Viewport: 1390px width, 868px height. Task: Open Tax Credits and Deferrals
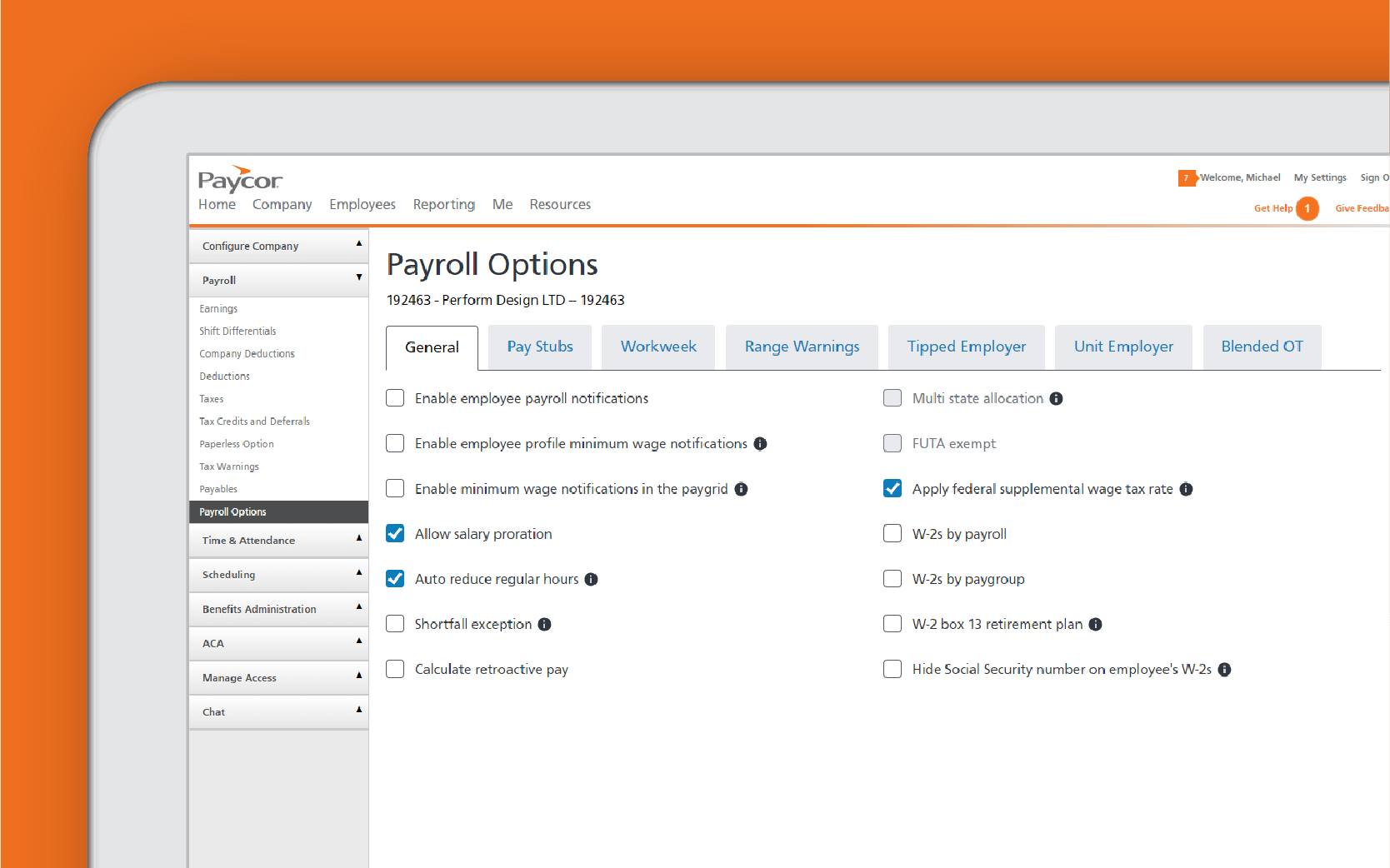[254, 422]
